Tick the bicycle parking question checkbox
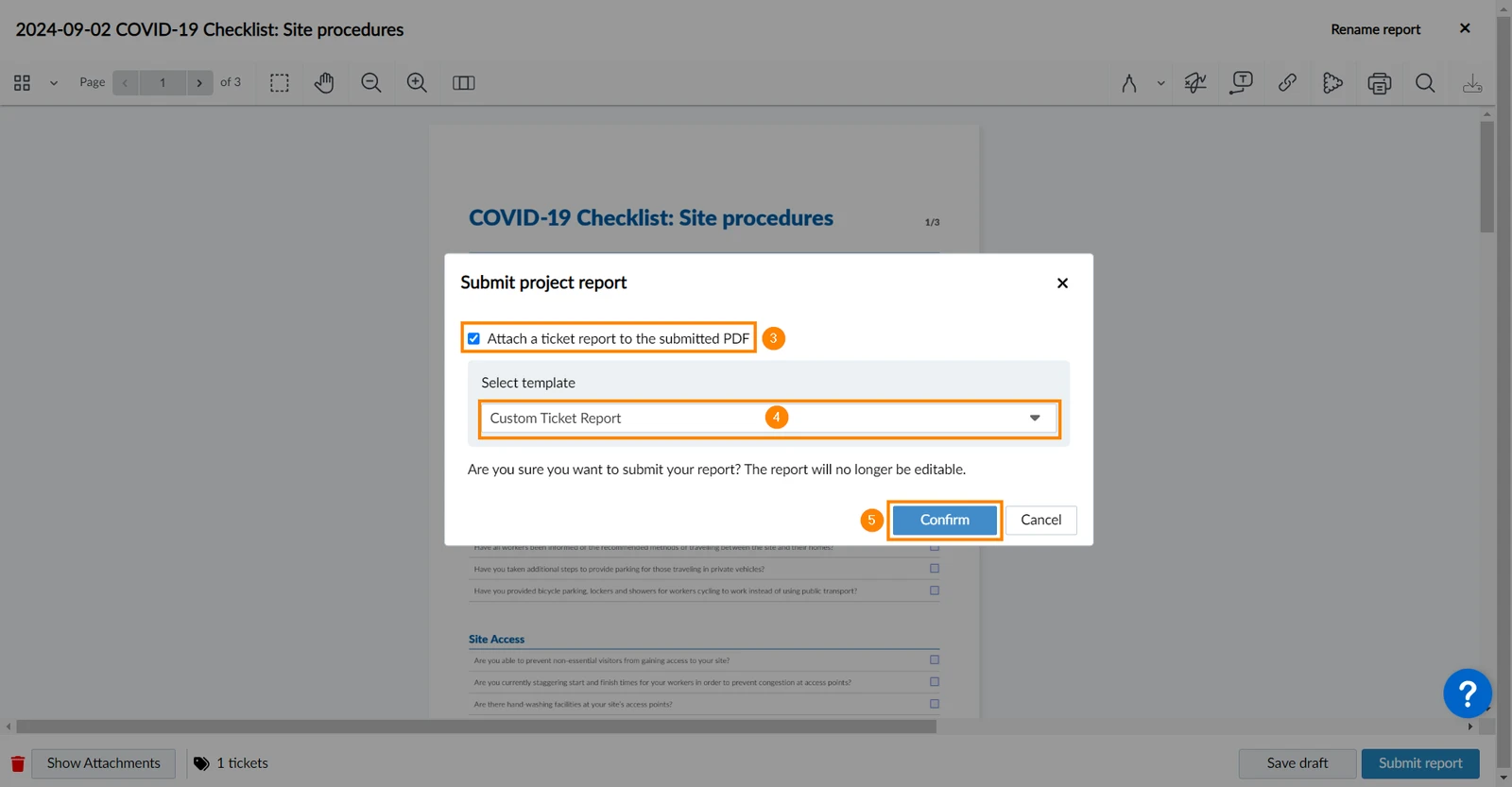Image resolution: width=1512 pixels, height=787 pixels. pyautogui.click(x=935, y=590)
